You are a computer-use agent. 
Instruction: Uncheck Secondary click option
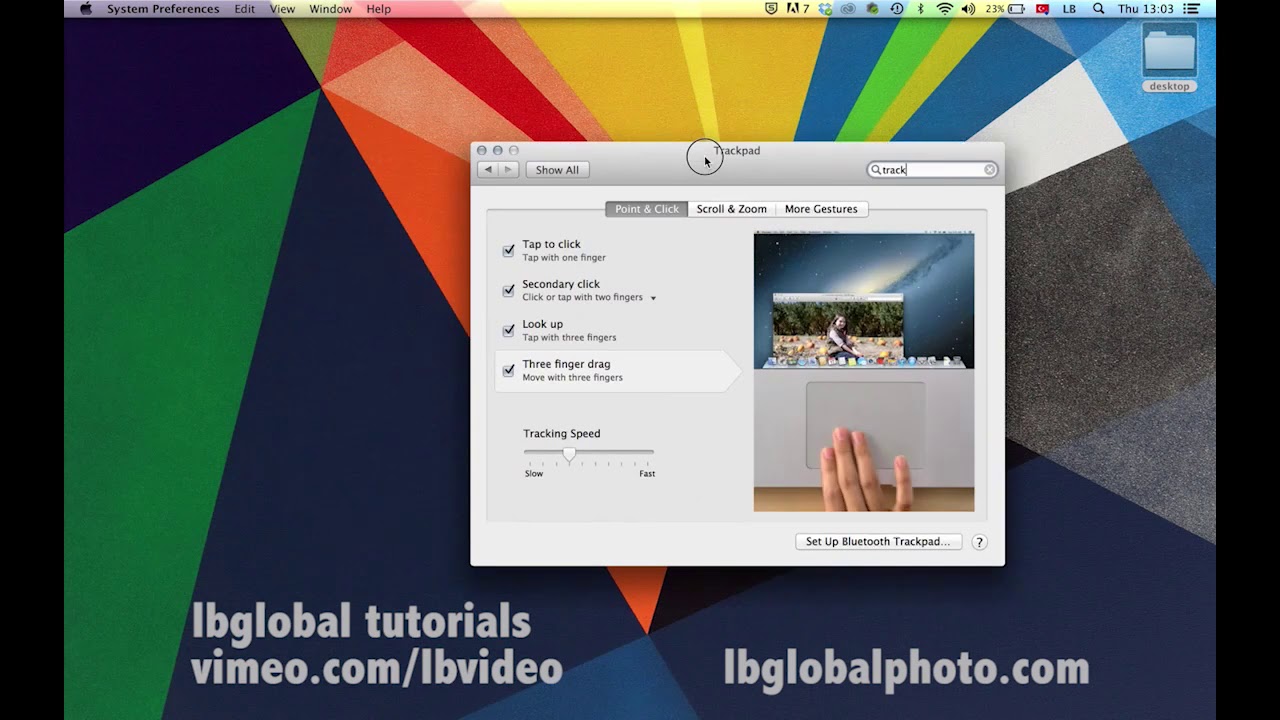pyautogui.click(x=508, y=290)
